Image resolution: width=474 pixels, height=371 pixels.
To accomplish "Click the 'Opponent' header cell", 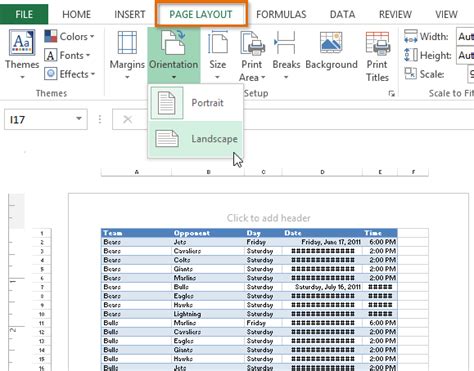I will (x=208, y=233).
